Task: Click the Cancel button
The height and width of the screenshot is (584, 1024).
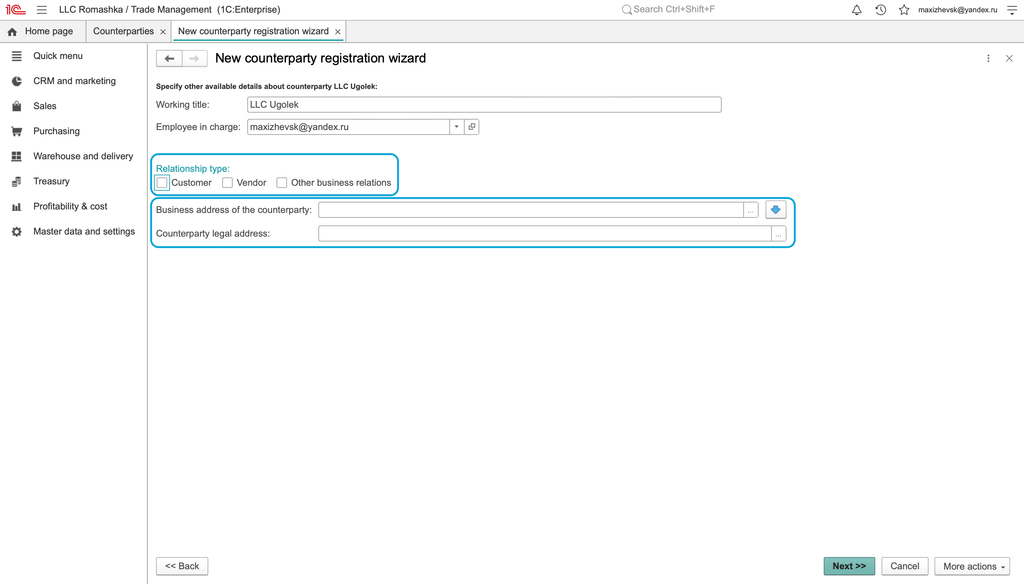Action: (904, 566)
